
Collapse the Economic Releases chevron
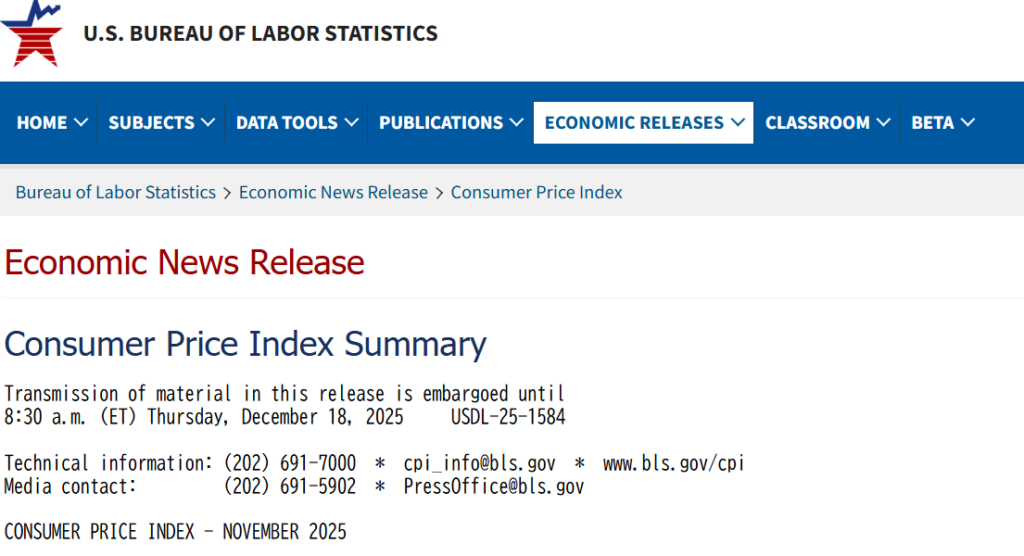click(x=738, y=123)
